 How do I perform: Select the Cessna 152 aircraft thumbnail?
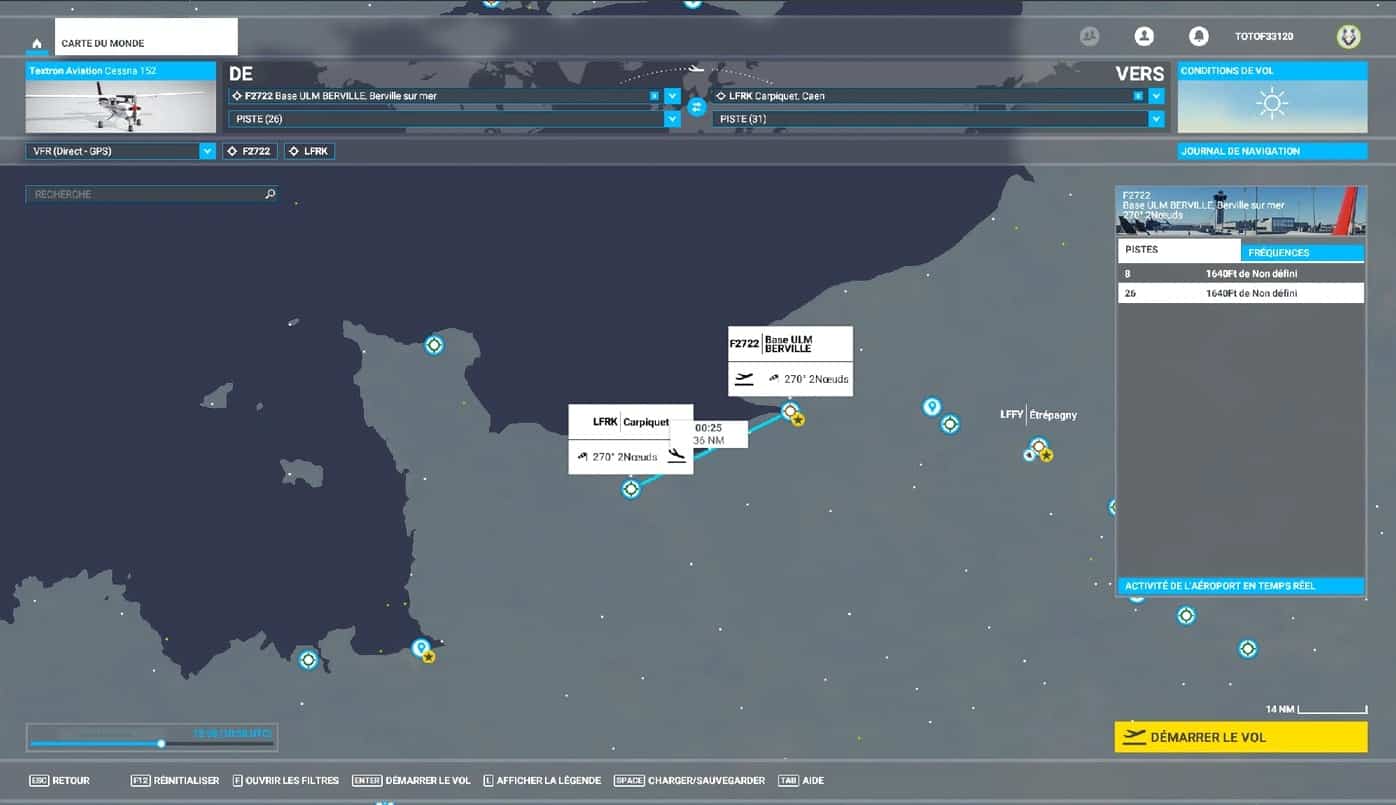click(120, 106)
